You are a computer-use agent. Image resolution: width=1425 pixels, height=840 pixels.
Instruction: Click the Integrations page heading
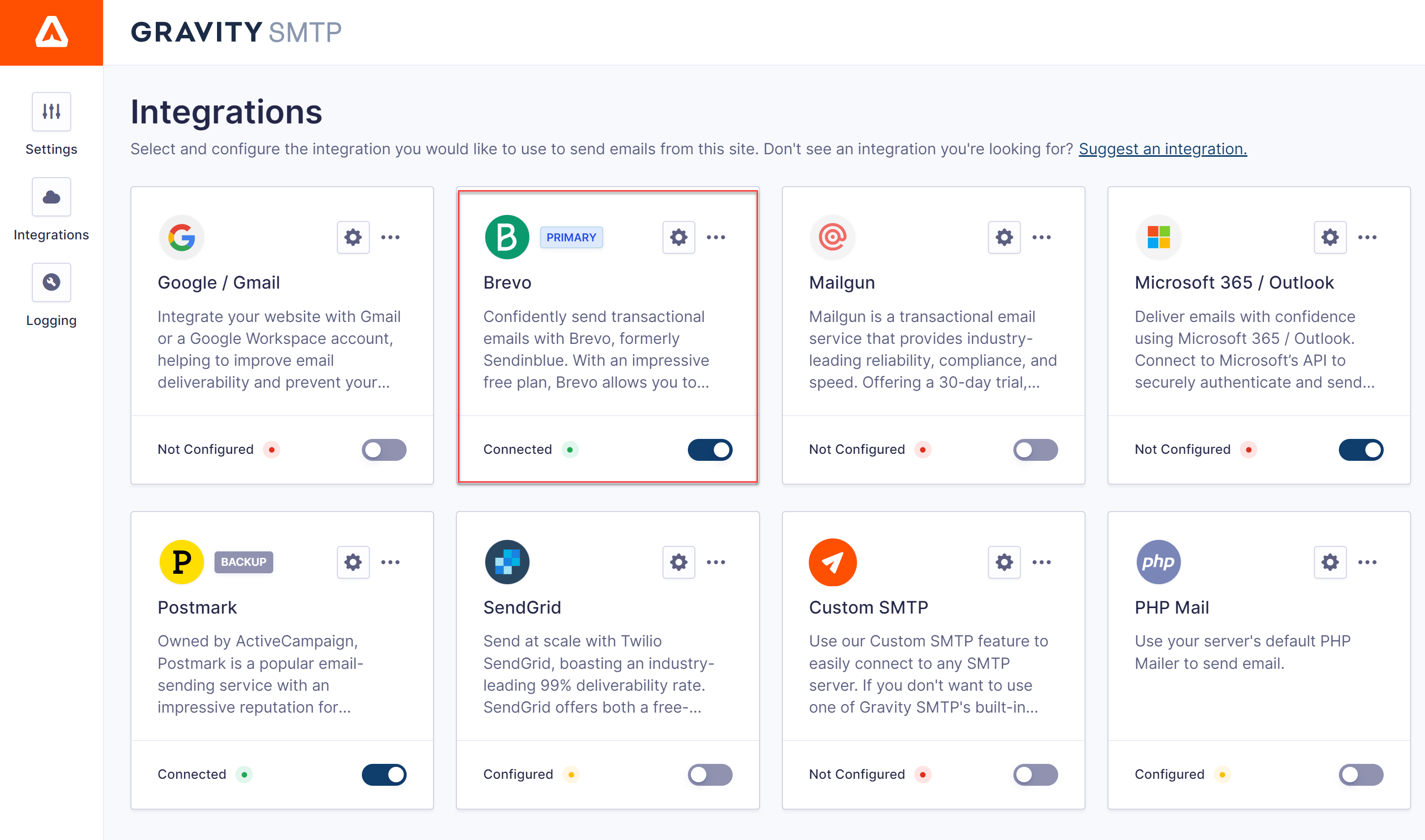[x=226, y=112]
